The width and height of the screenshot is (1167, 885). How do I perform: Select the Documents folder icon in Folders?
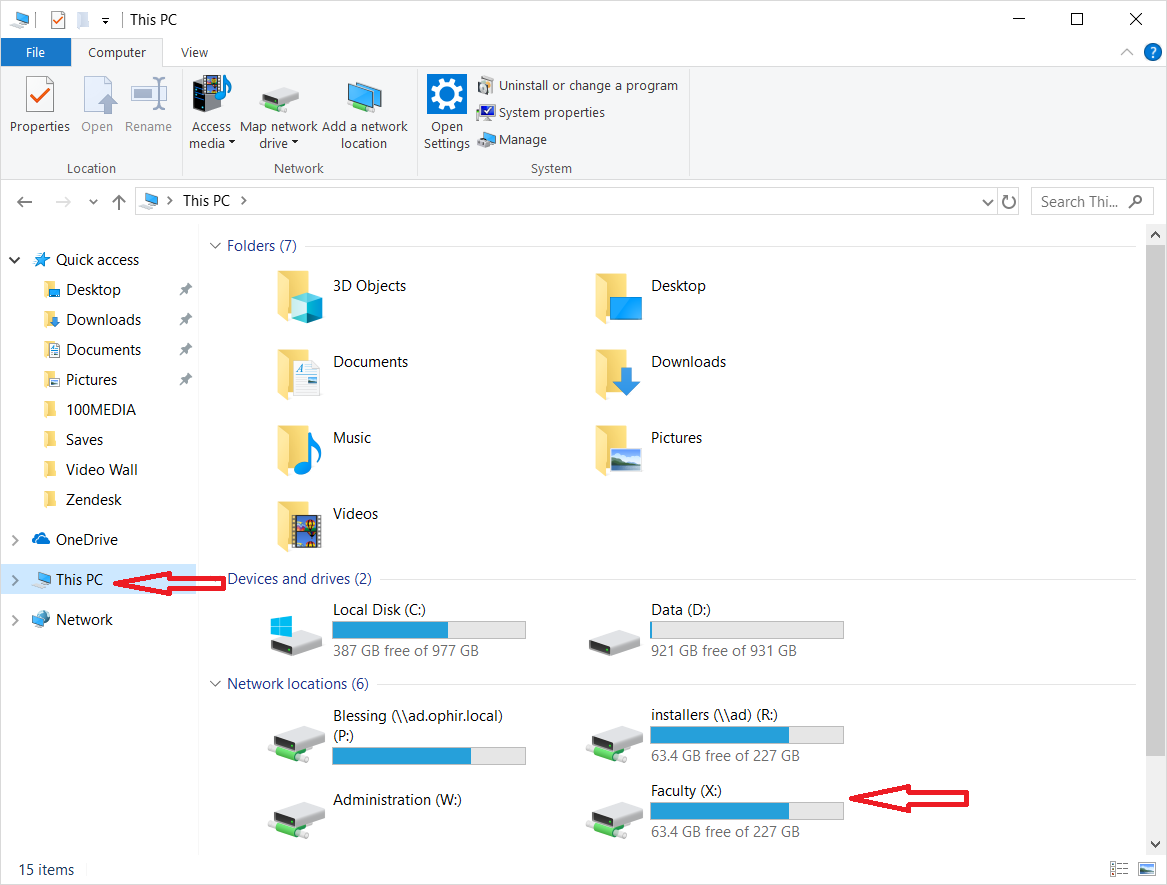tap(299, 372)
